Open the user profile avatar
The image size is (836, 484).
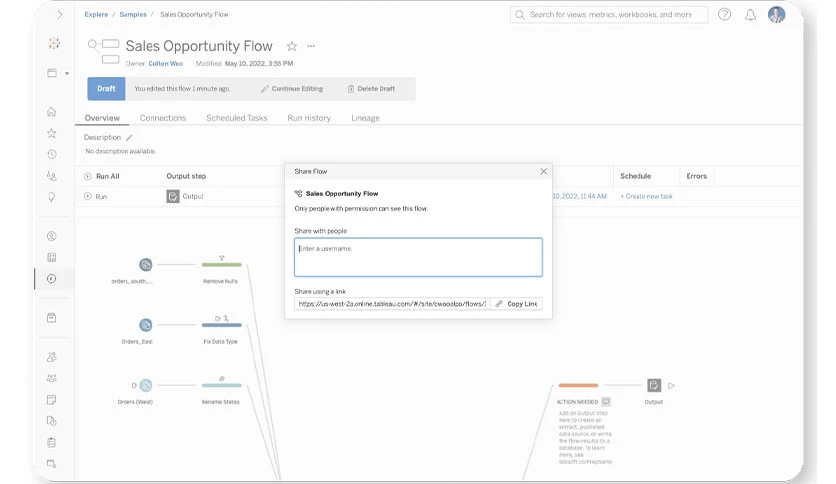click(x=776, y=14)
